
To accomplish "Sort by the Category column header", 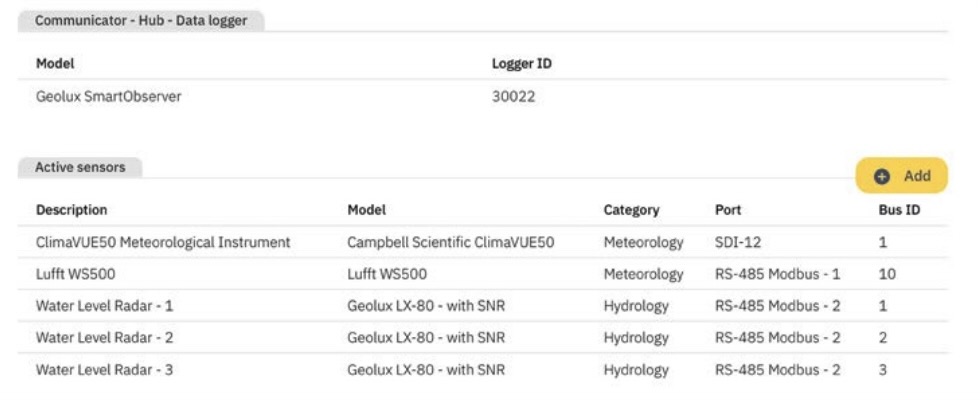I will pos(631,210).
